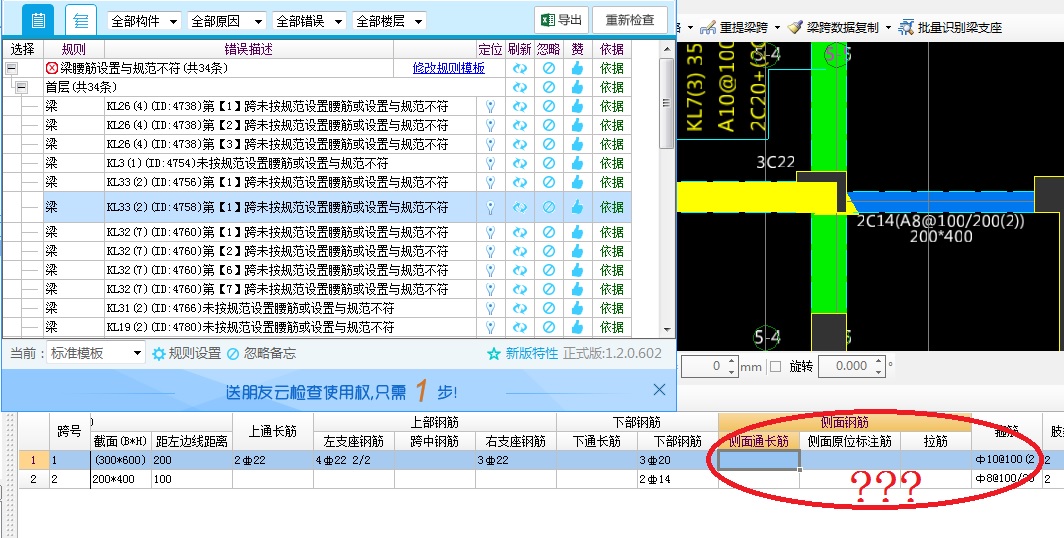
Task: Click the 梁跨数据复制 toolbar item
Action: (x=834, y=28)
